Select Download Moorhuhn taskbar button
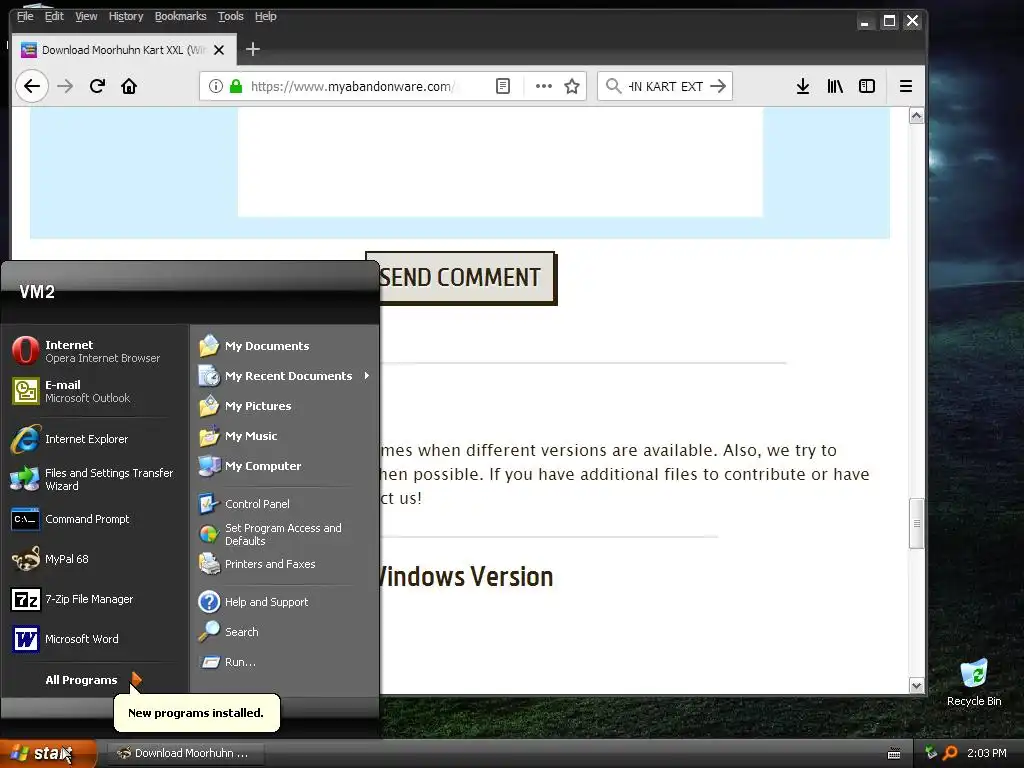Screen dimensions: 1024x768 click(x=185, y=753)
